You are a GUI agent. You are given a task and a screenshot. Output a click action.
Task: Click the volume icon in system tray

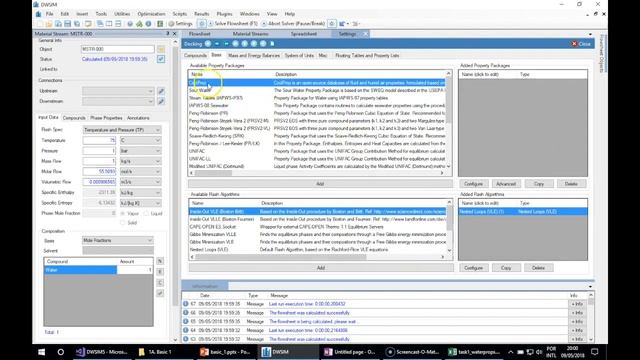[539, 352]
